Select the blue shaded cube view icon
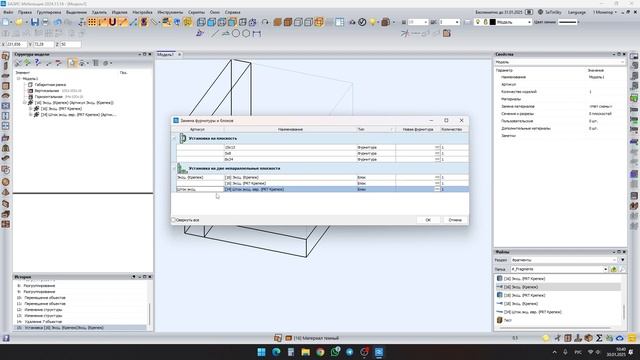 click(x=211, y=22)
